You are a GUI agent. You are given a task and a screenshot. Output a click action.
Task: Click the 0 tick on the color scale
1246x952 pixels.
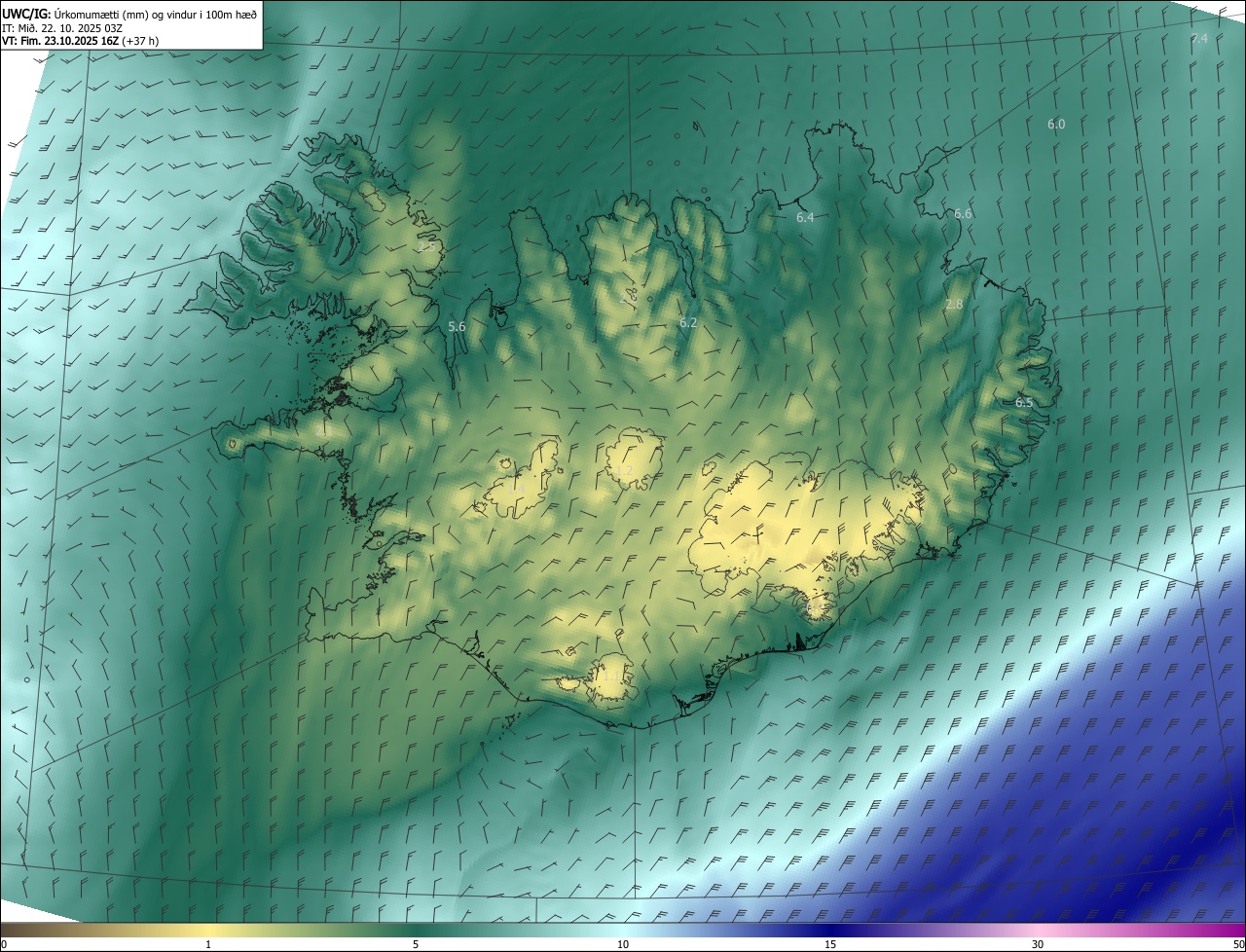coord(4,944)
